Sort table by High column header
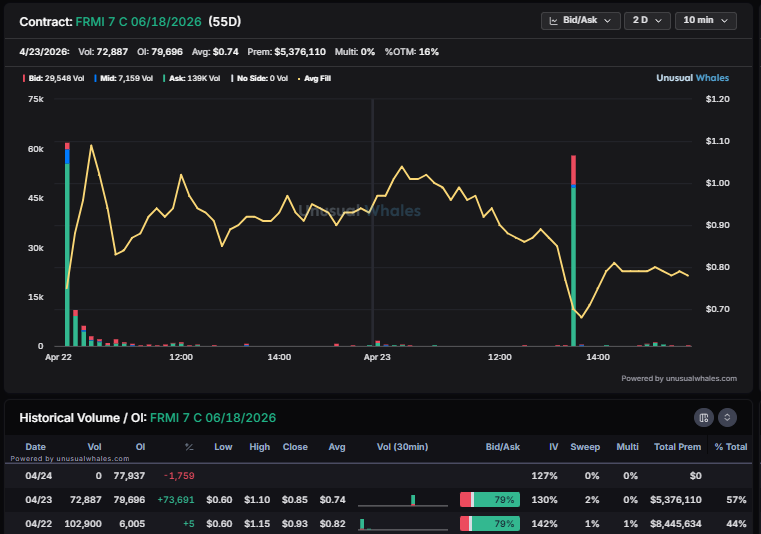Image resolution: width=761 pixels, height=534 pixels. click(x=260, y=447)
